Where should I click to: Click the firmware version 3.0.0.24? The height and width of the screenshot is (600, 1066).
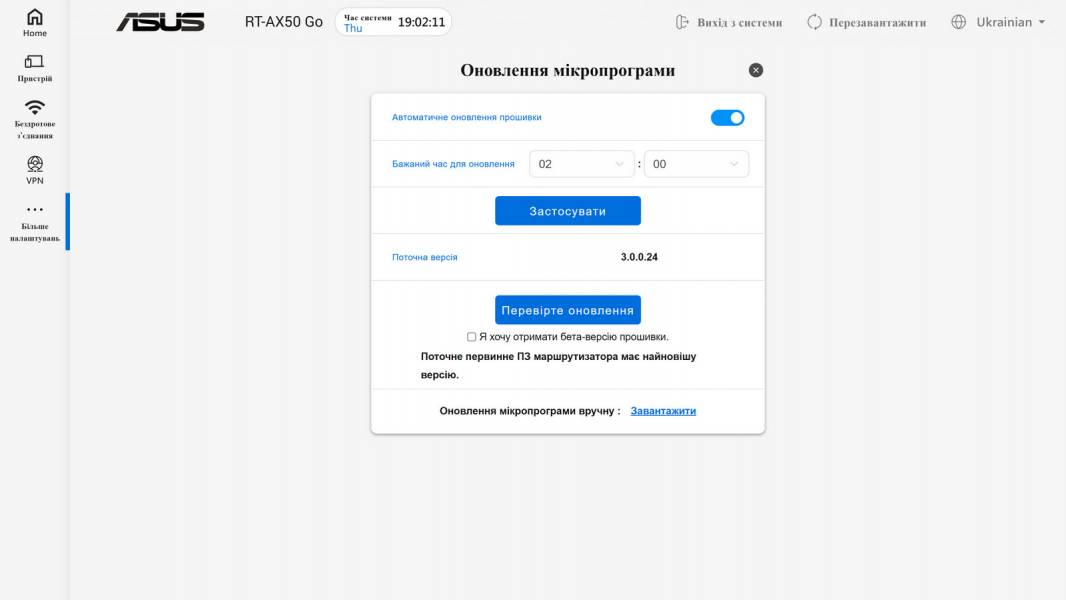[x=639, y=257]
